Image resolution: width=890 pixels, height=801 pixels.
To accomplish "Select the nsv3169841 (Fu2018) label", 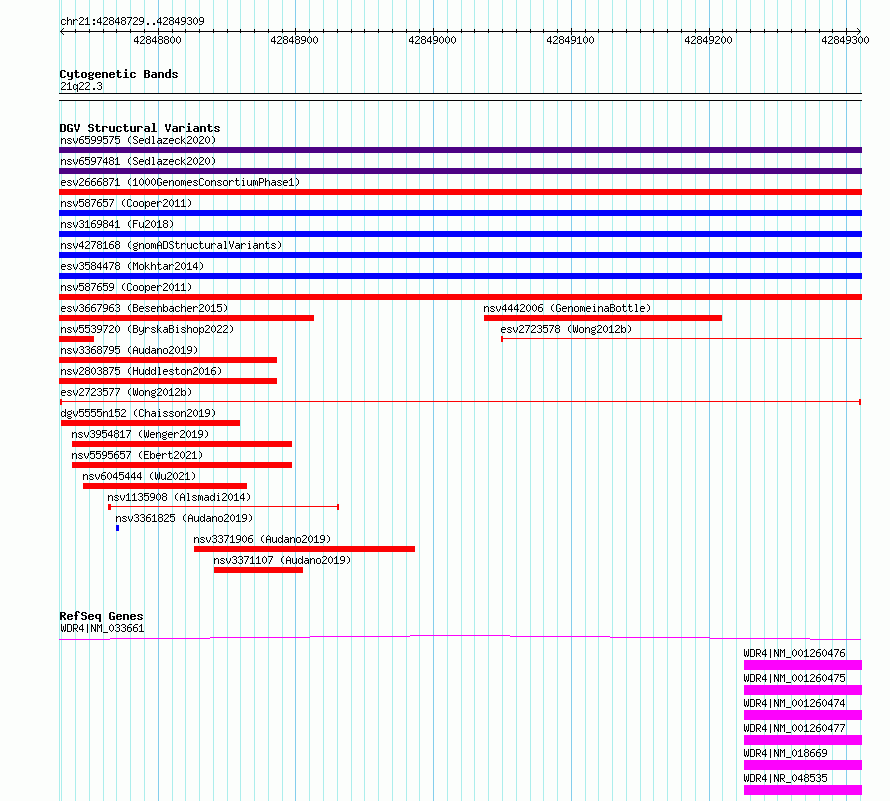I will (x=117, y=224).
